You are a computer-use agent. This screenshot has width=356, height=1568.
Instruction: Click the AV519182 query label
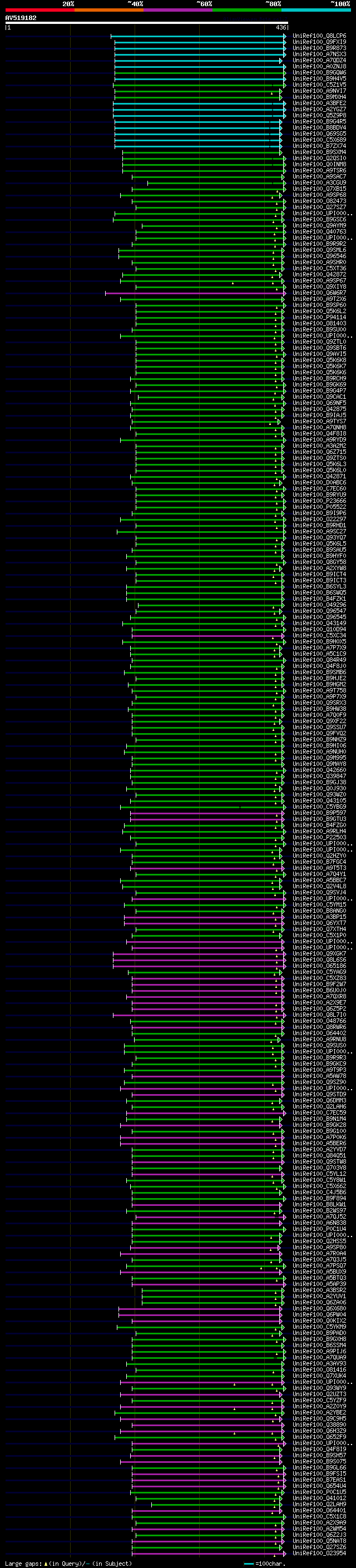click(x=21, y=18)
